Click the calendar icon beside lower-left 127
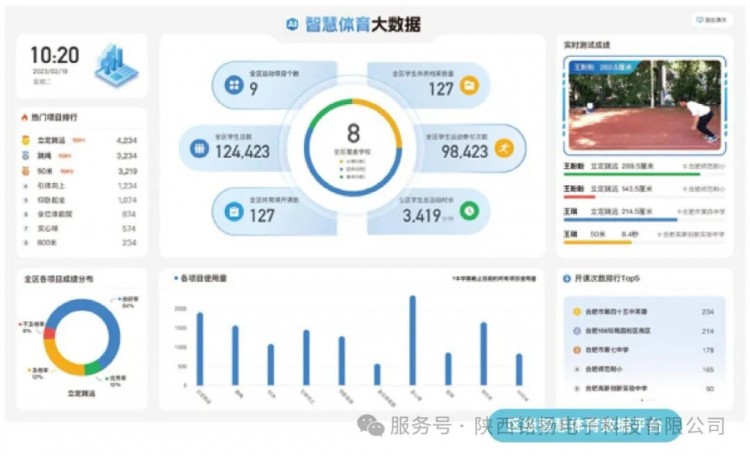 pyautogui.click(x=234, y=211)
